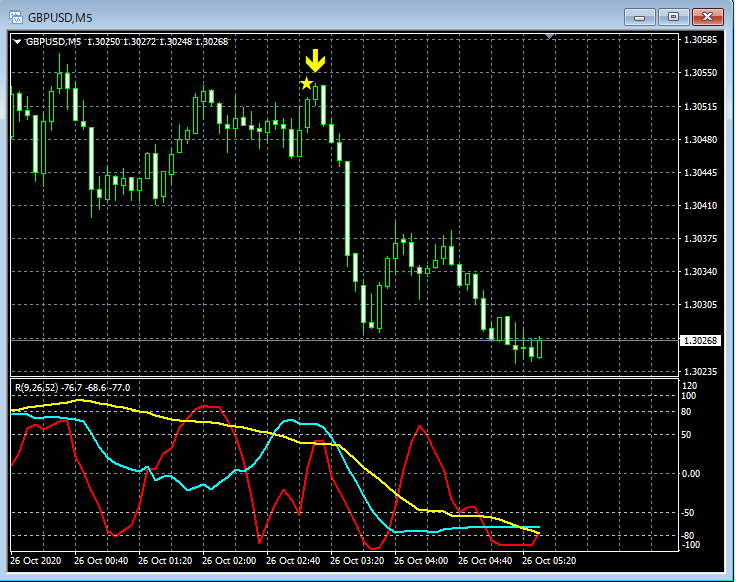Click the 1.30375 price scale label
Viewport: 736px width, 582px height.
[x=700, y=238]
